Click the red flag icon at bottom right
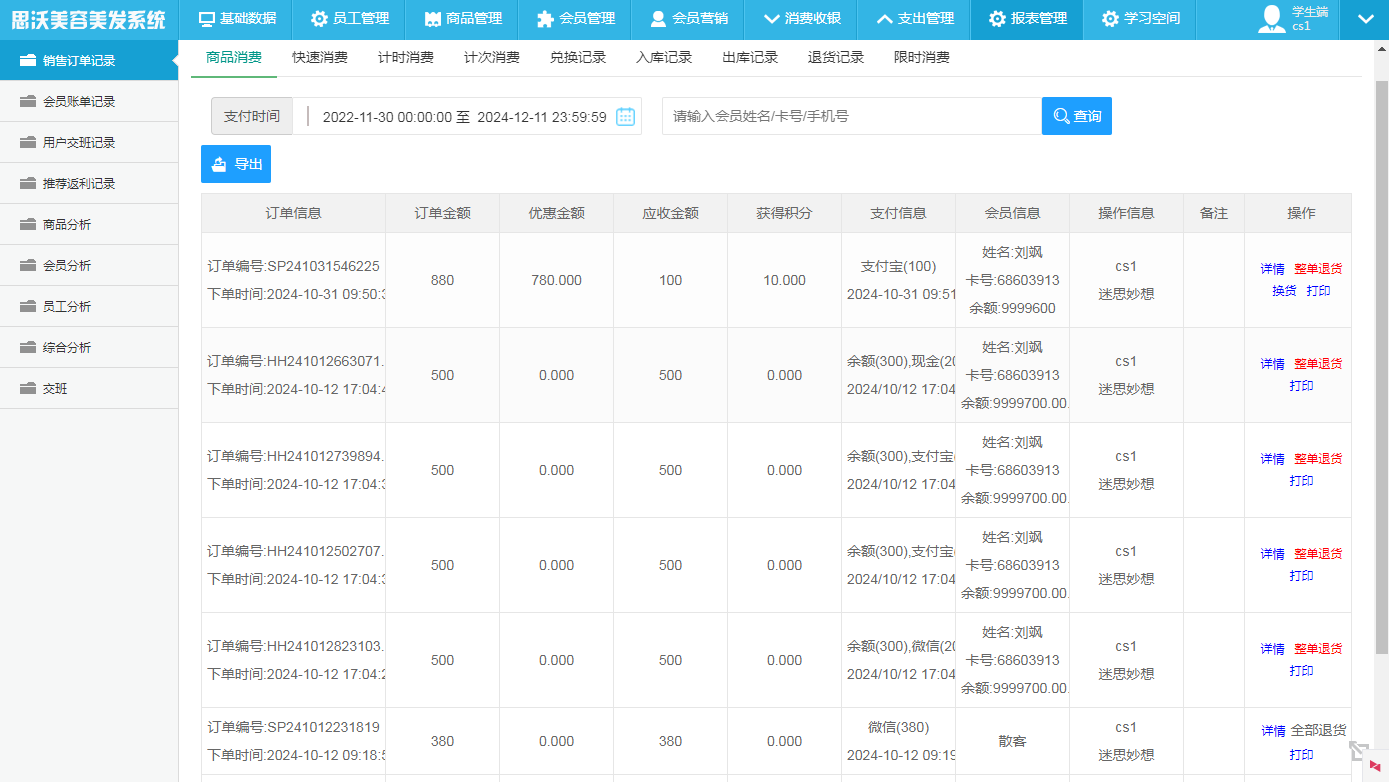The image size is (1389, 782). [1375, 765]
